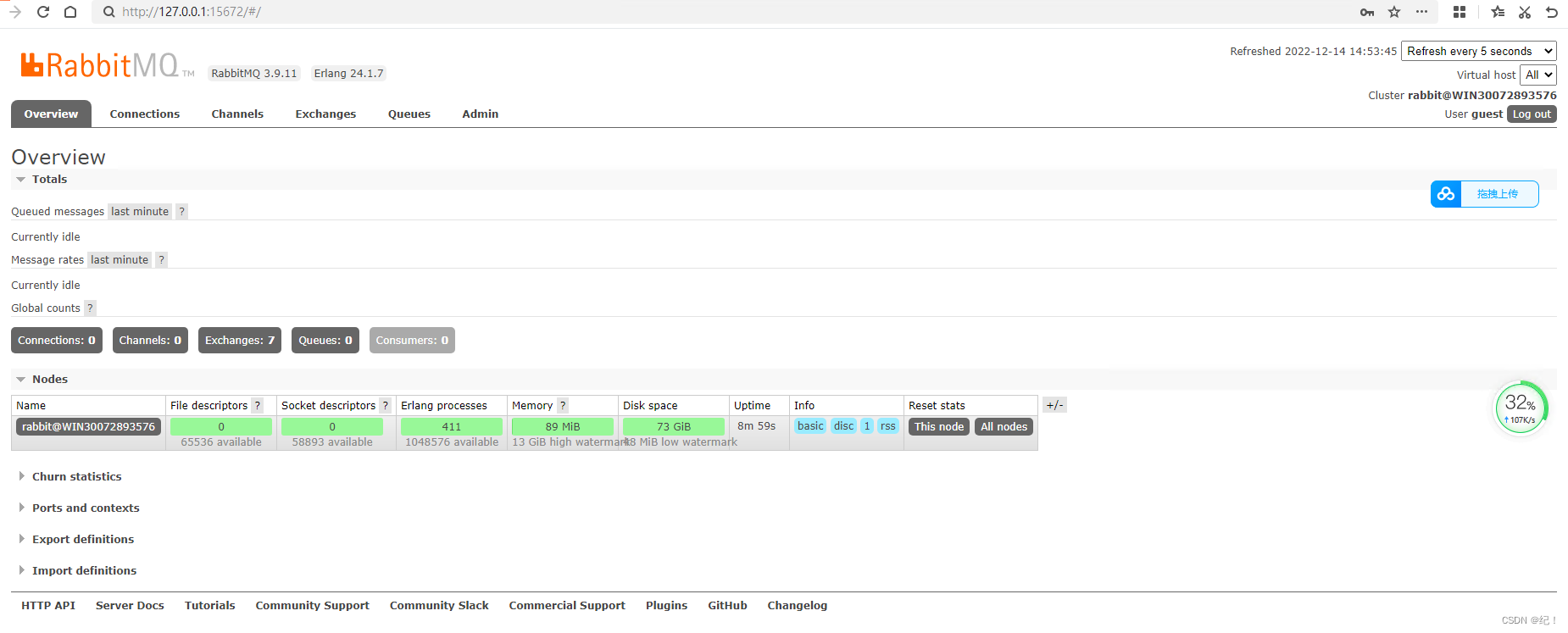Click the browser forward arrow icon

click(x=14, y=12)
